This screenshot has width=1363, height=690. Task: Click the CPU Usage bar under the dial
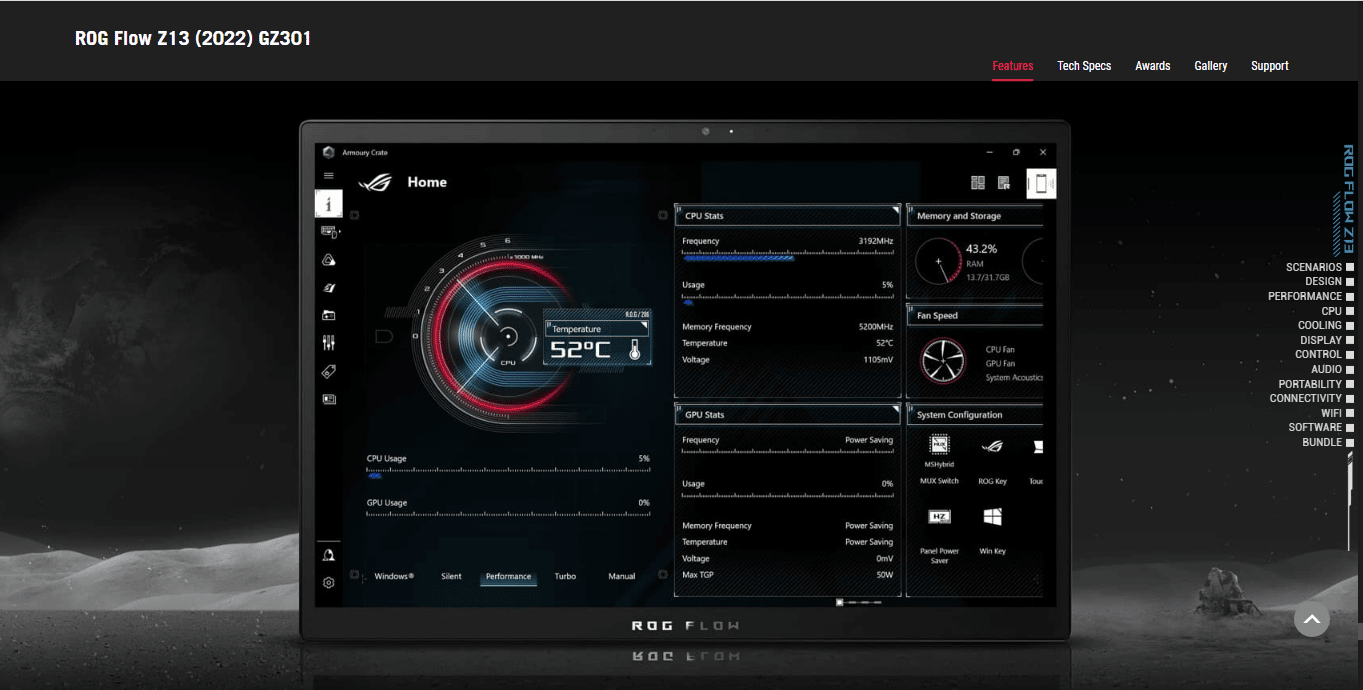[x=508, y=473]
